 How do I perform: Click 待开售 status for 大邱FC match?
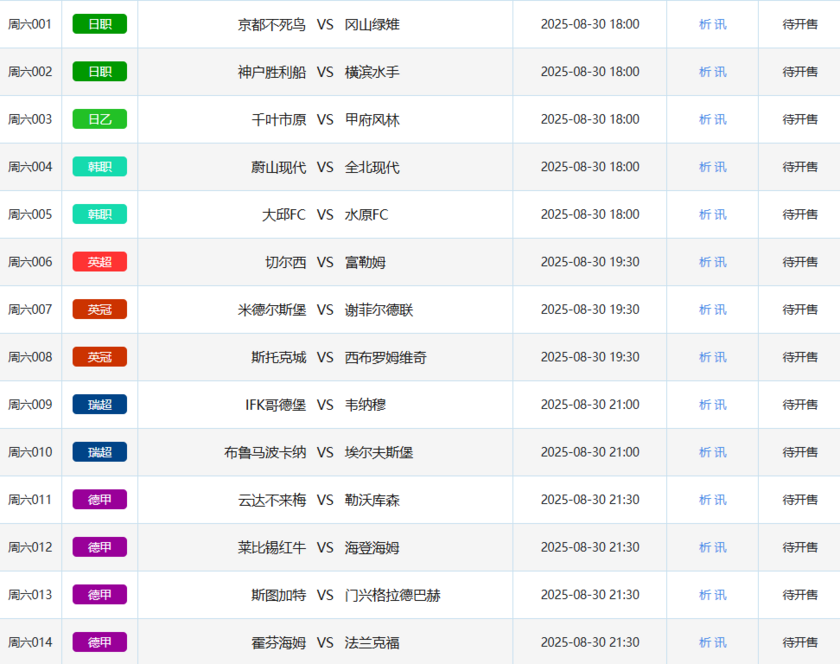click(800, 214)
